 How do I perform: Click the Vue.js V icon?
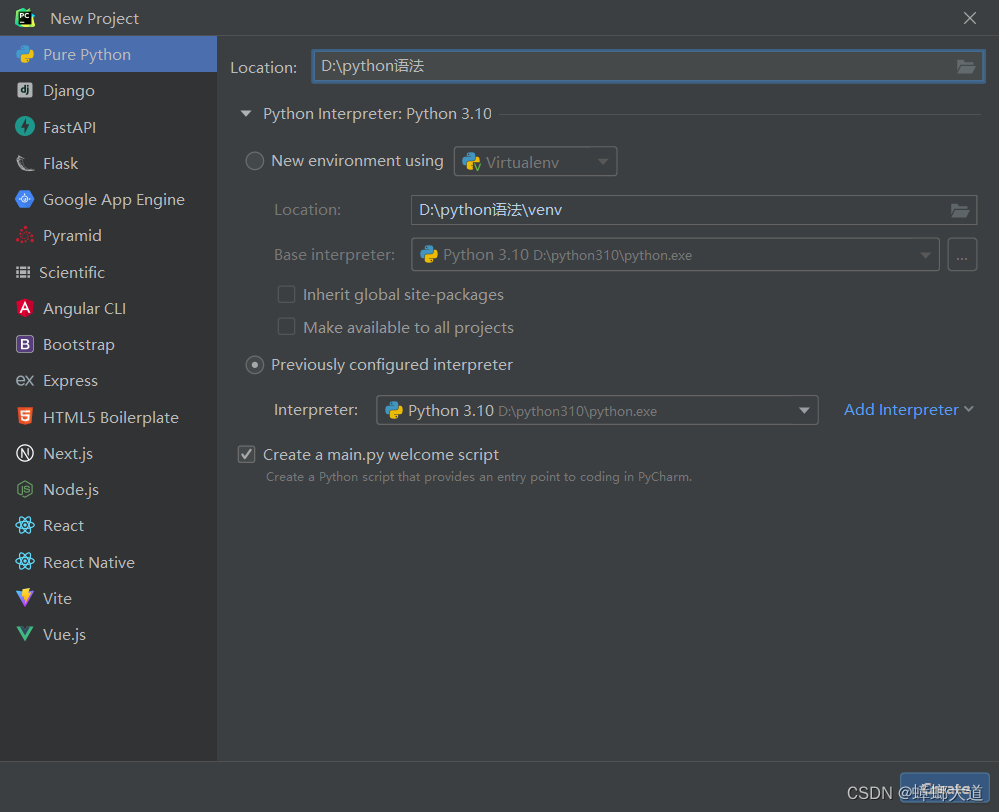click(x=25, y=634)
